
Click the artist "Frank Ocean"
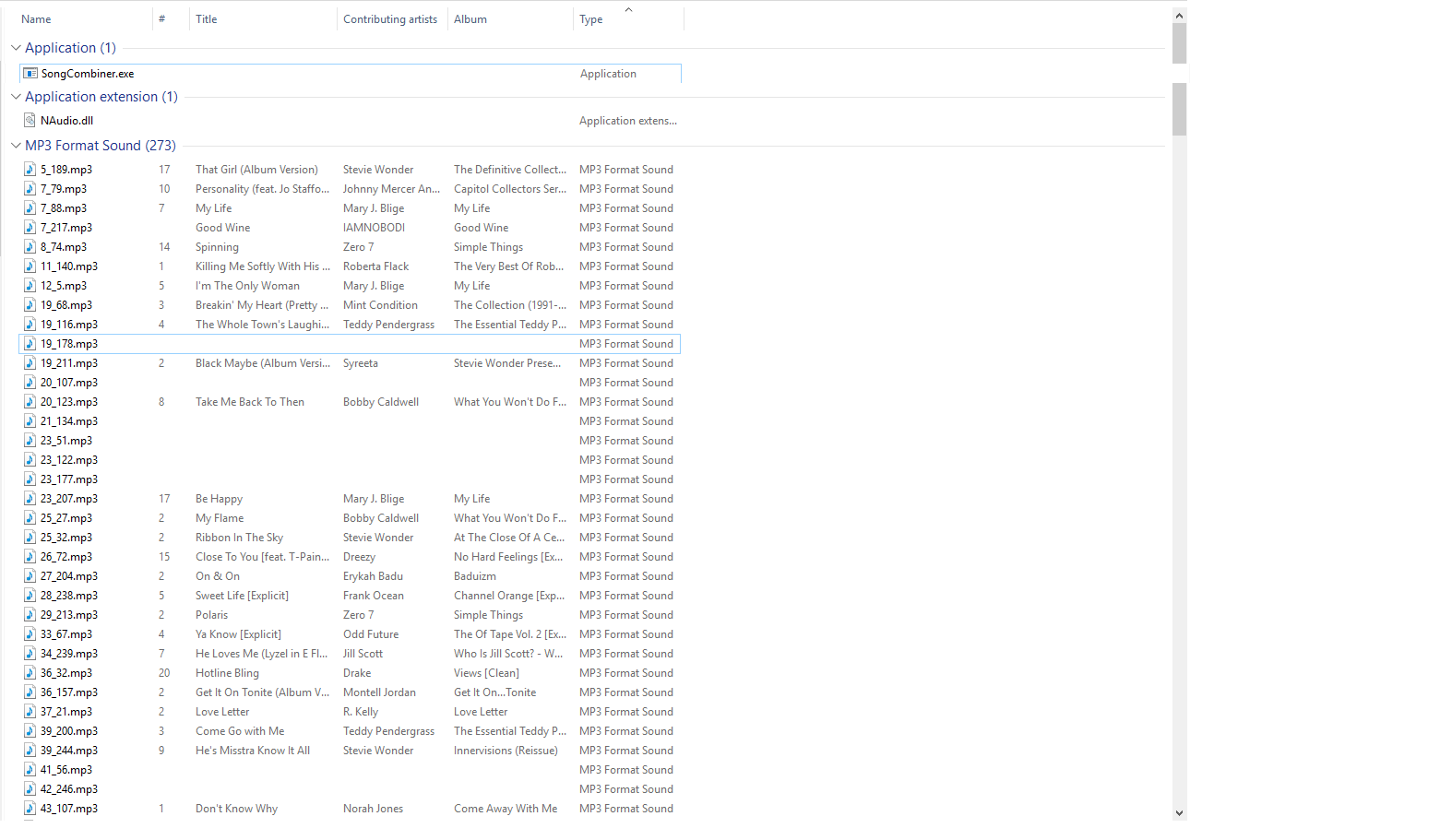coord(374,596)
